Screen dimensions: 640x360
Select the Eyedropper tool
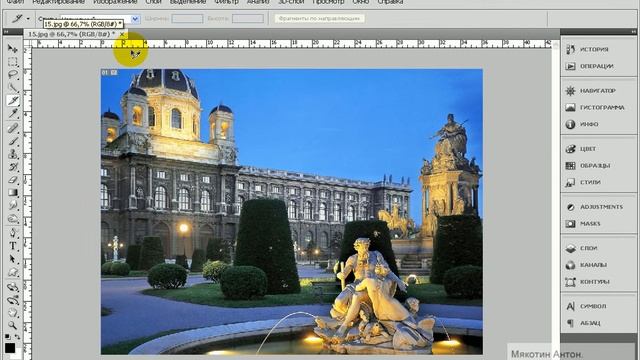click(12, 113)
